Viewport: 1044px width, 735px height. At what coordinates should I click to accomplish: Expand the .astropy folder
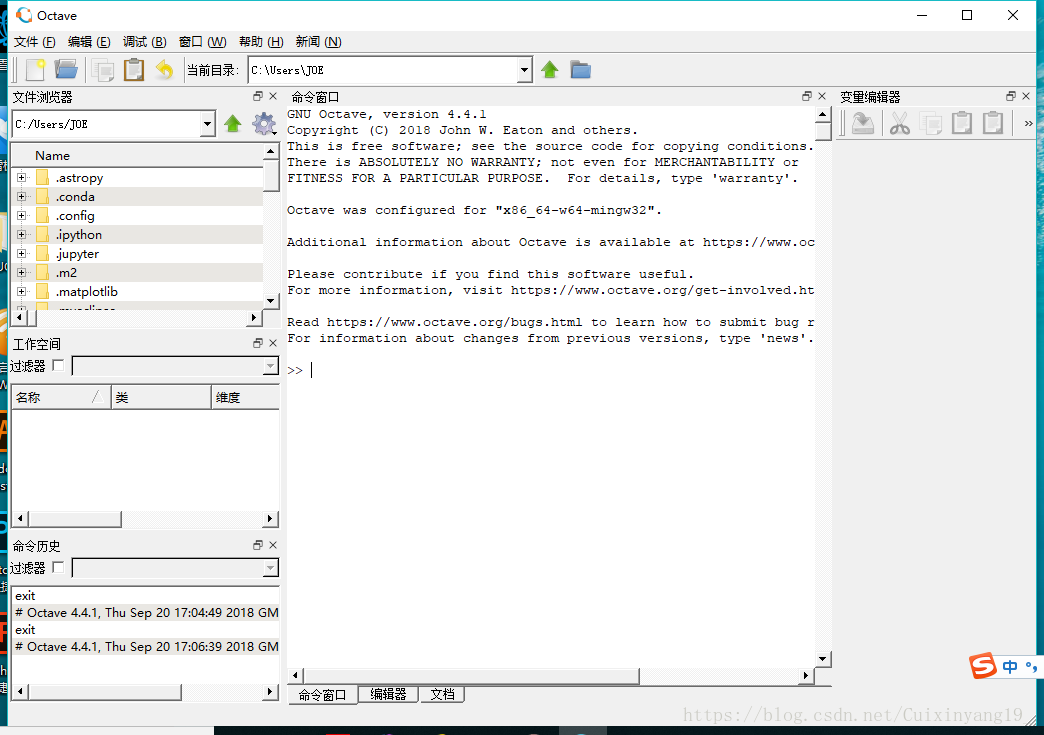[22, 178]
